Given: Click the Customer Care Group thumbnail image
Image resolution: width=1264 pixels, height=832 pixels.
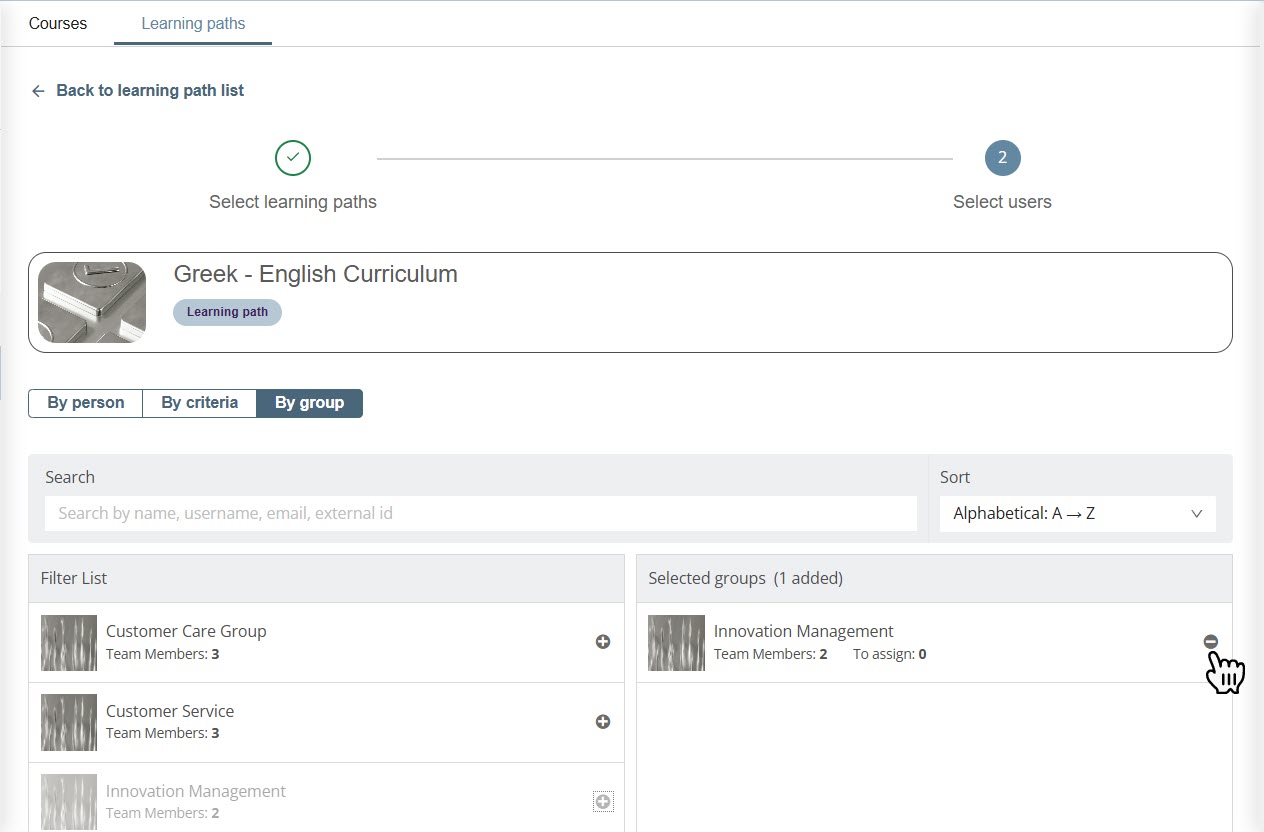Looking at the screenshot, I should coord(69,642).
